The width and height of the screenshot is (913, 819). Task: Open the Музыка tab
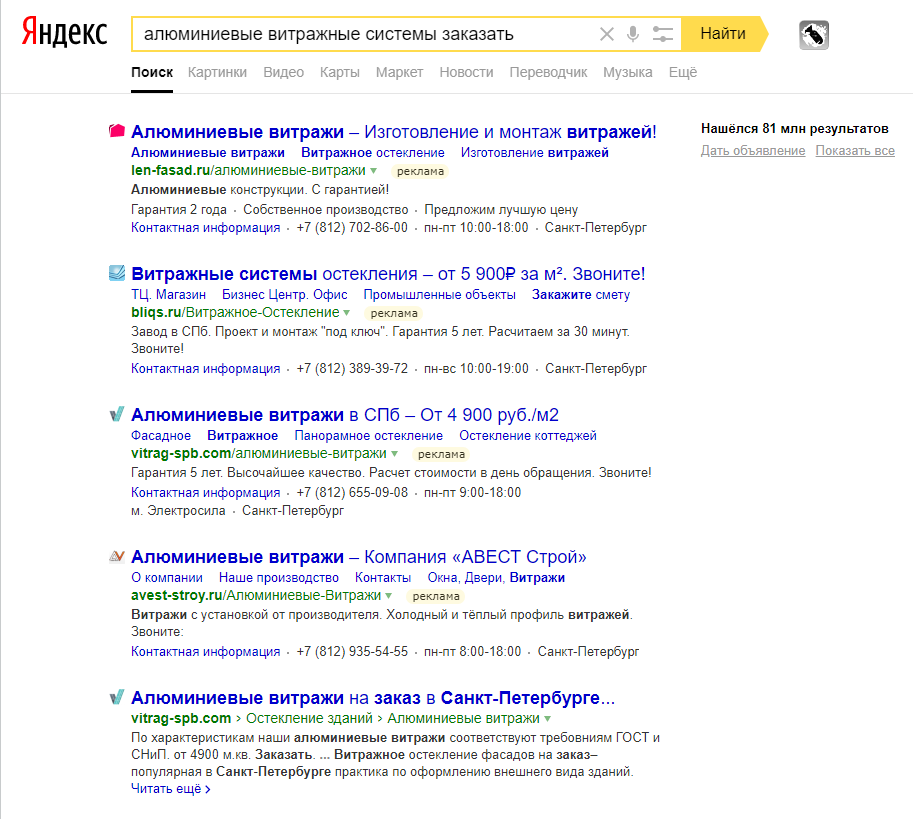pyautogui.click(x=628, y=72)
